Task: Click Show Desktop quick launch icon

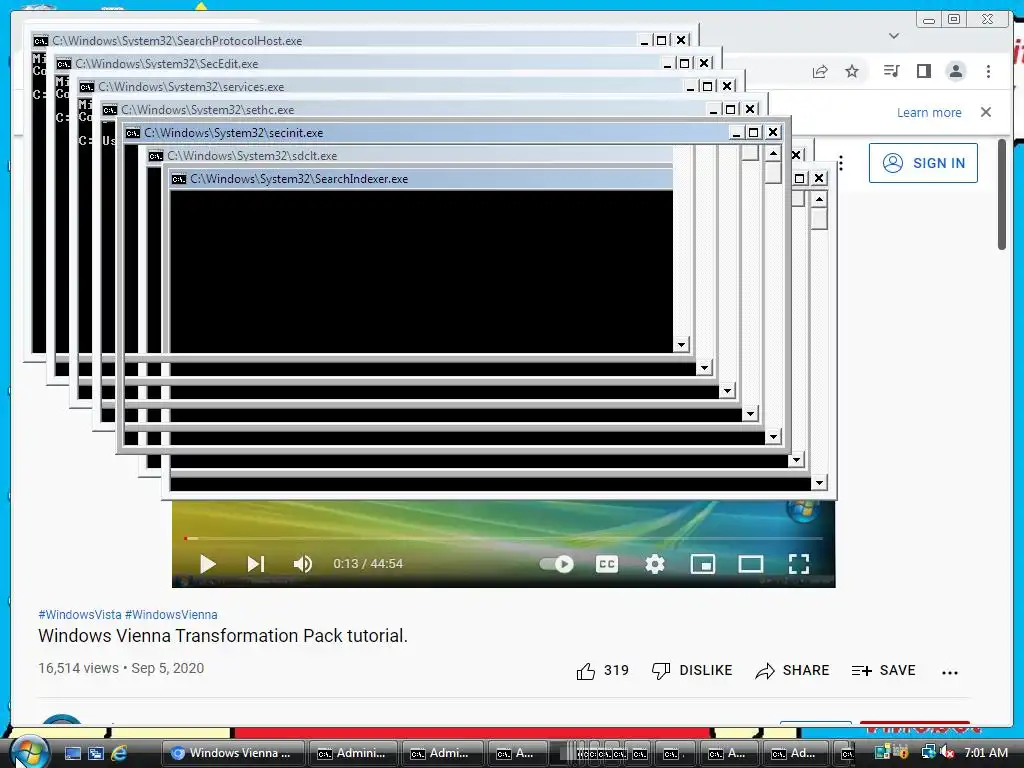Action: point(72,753)
